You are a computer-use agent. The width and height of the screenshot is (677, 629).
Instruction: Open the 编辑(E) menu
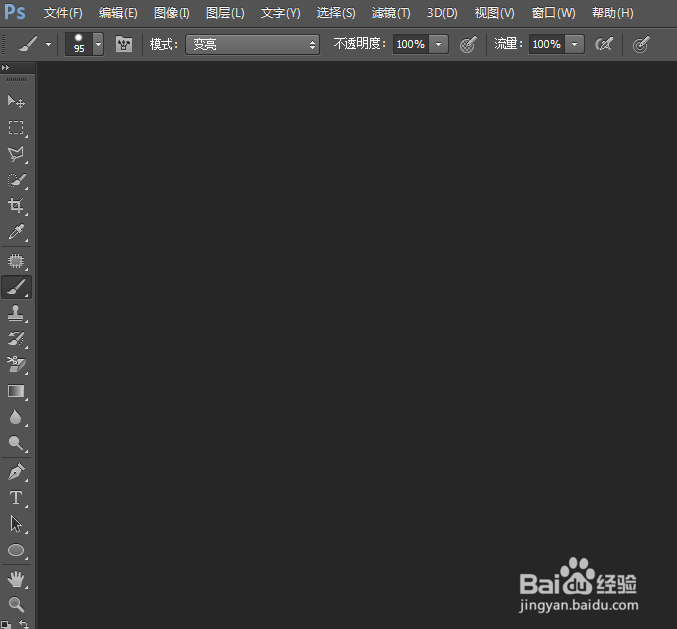tap(118, 13)
